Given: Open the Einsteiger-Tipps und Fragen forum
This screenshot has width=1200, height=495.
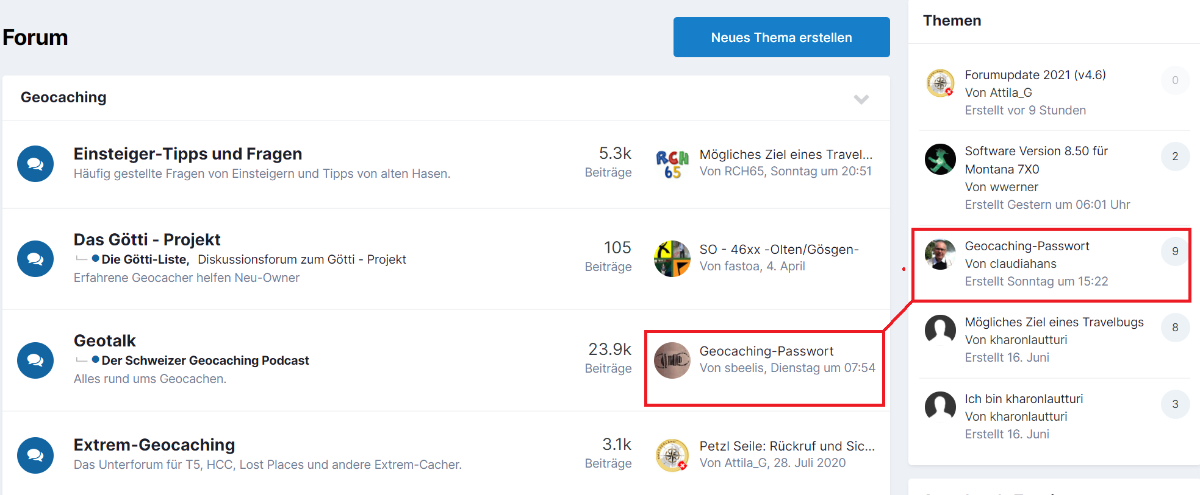Looking at the screenshot, I should tap(188, 154).
